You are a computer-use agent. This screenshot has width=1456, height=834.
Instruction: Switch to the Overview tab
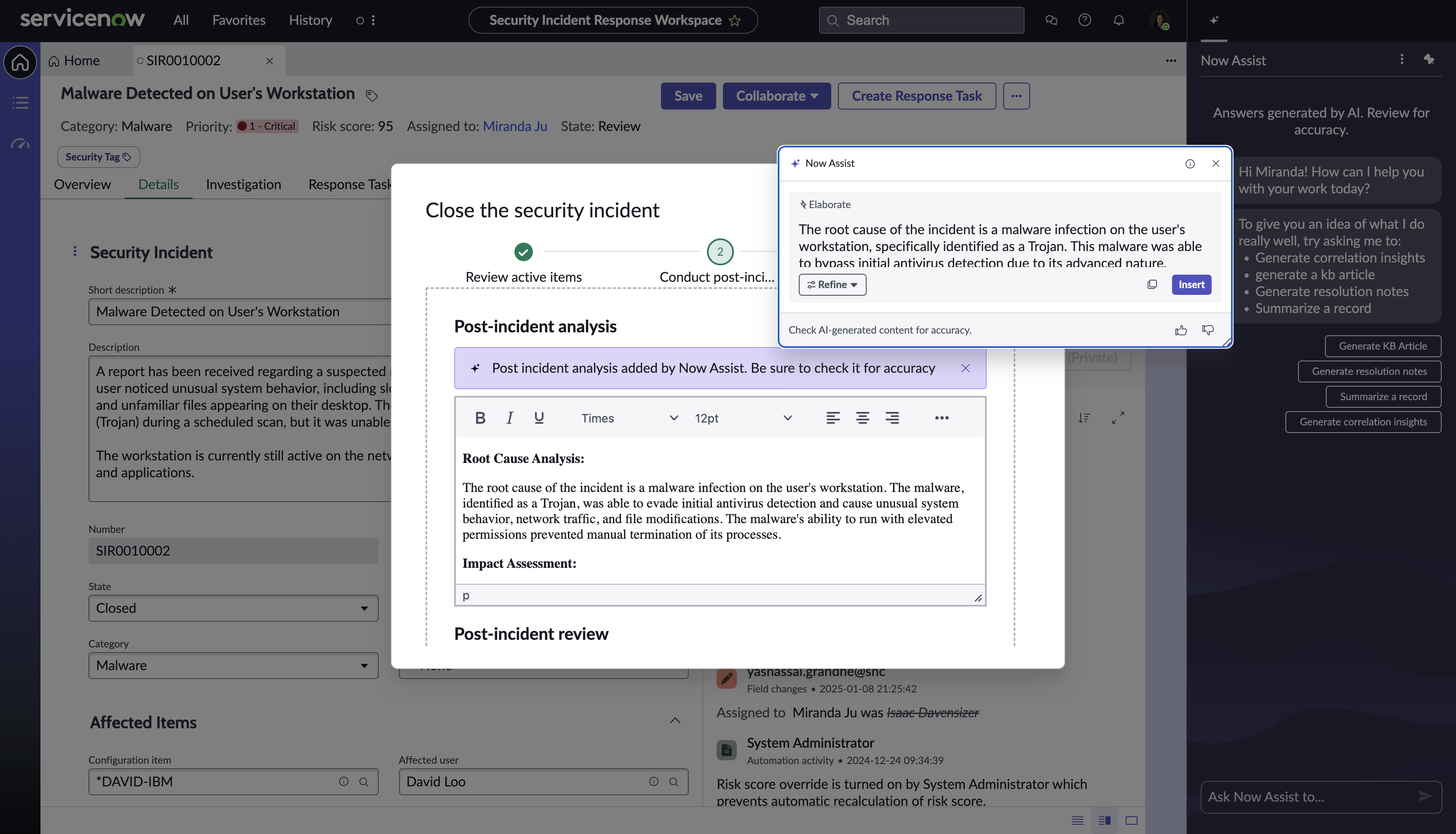[83, 184]
